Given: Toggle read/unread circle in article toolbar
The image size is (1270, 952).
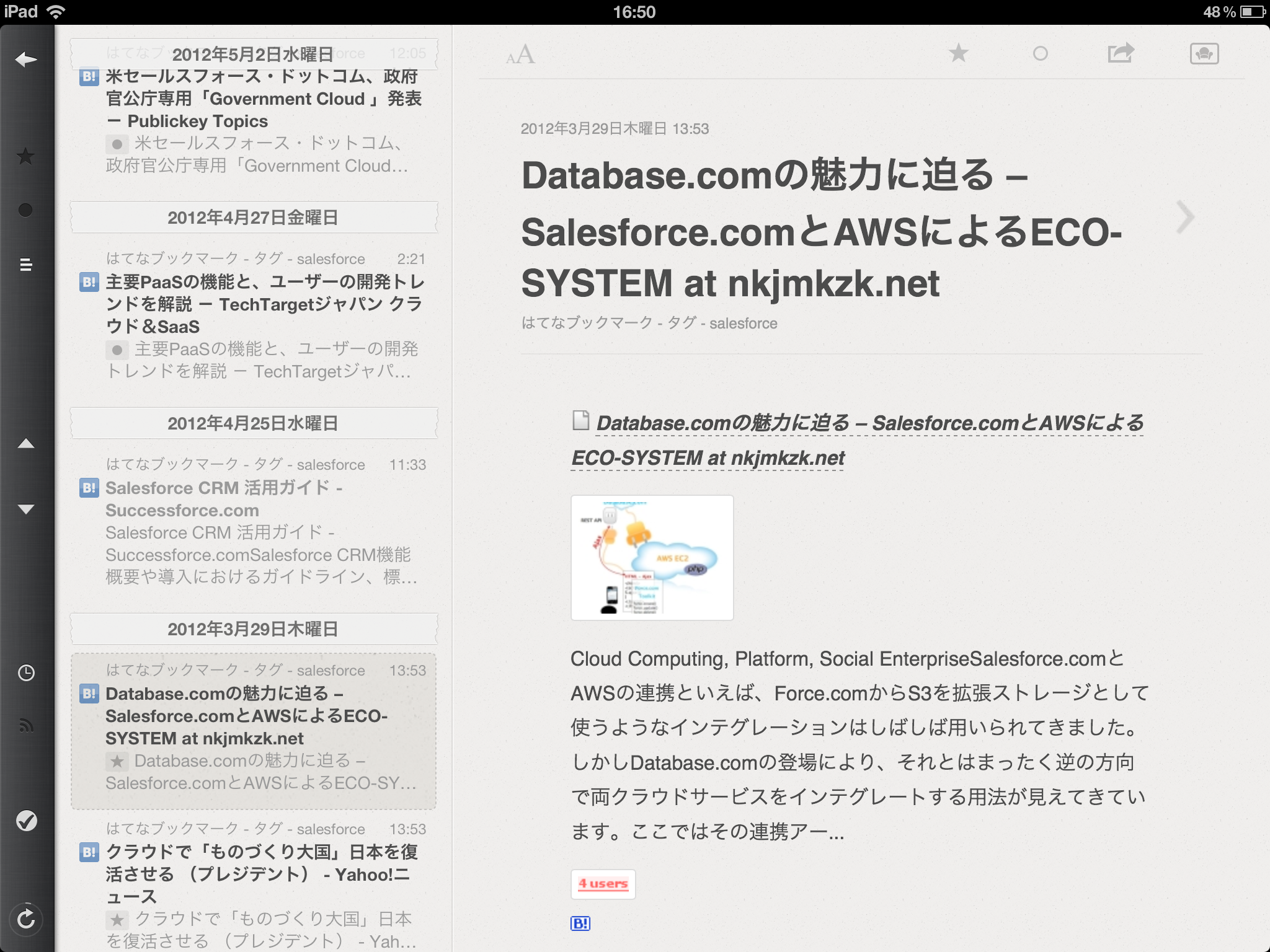Looking at the screenshot, I should 1040,54.
